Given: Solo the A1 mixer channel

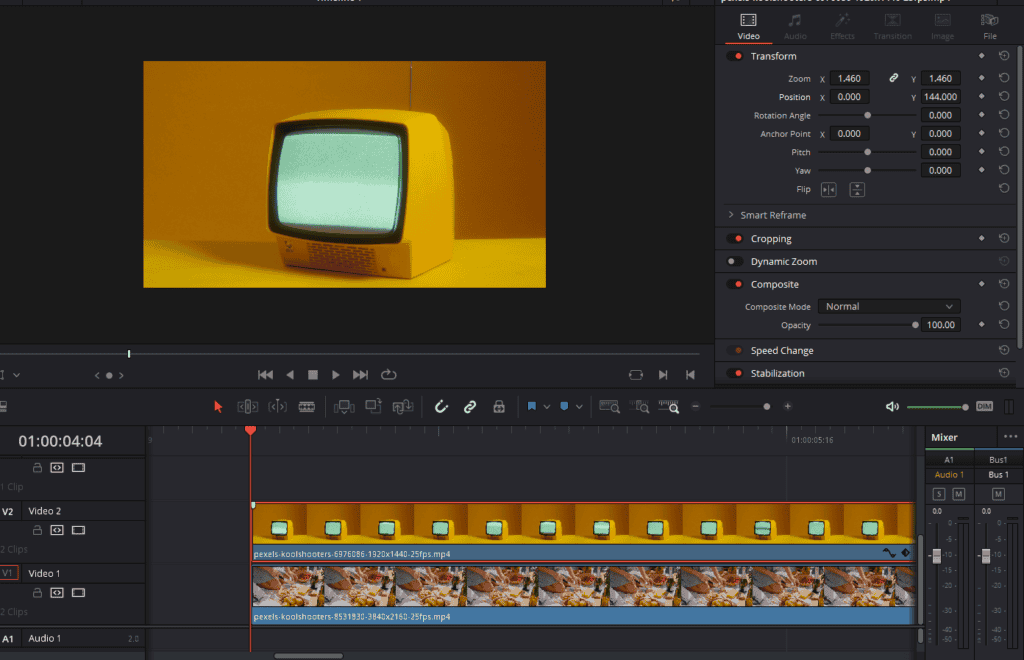Looking at the screenshot, I should [939, 494].
